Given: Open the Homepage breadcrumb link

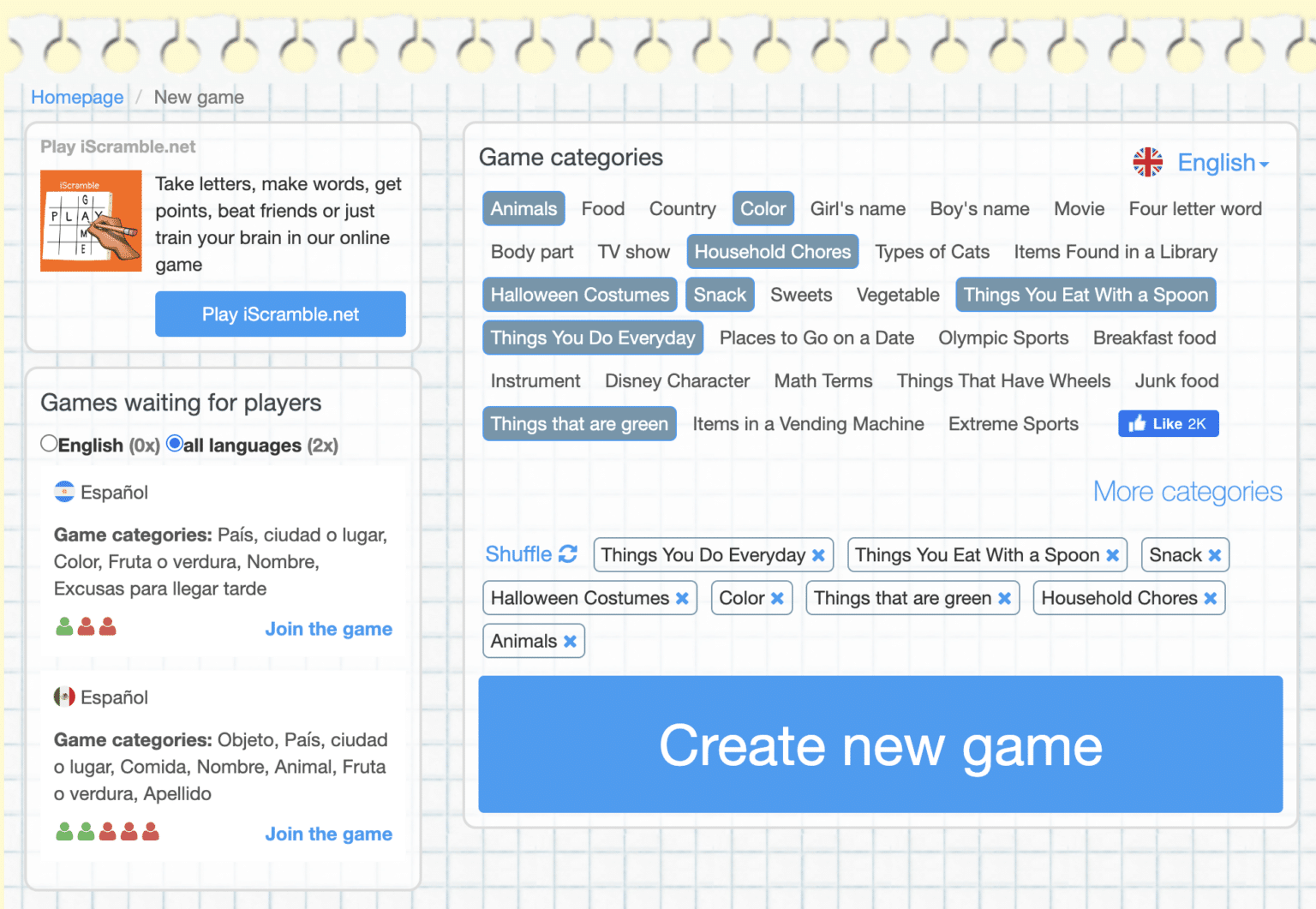Looking at the screenshot, I should pos(77,97).
